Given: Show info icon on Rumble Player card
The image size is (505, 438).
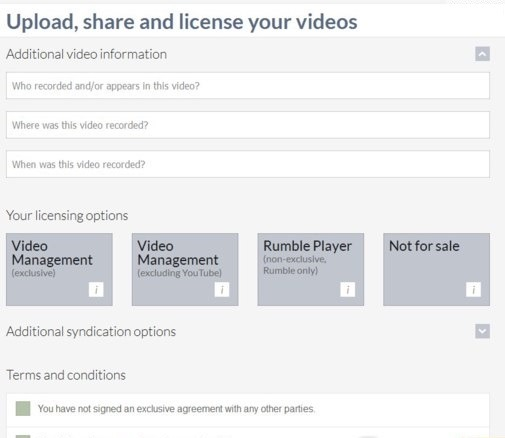Looking at the screenshot, I should 347,289.
